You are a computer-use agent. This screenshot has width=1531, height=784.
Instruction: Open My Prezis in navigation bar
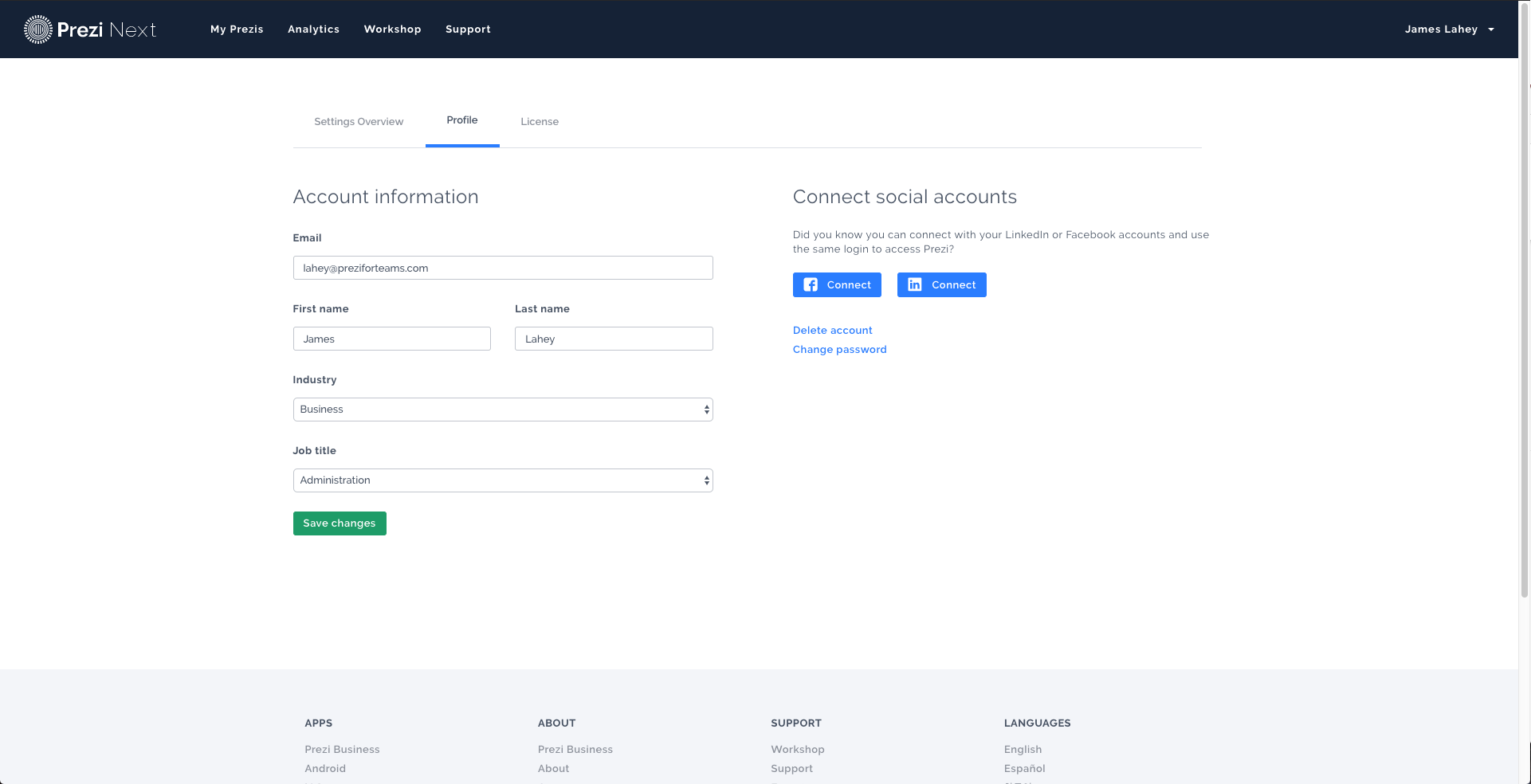tap(237, 29)
